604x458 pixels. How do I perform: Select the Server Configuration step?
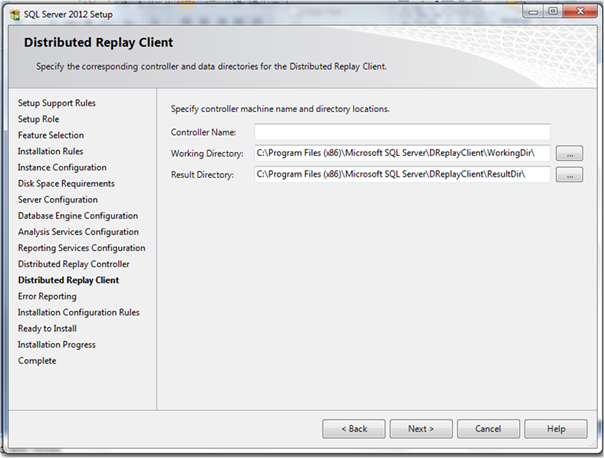[x=58, y=200]
